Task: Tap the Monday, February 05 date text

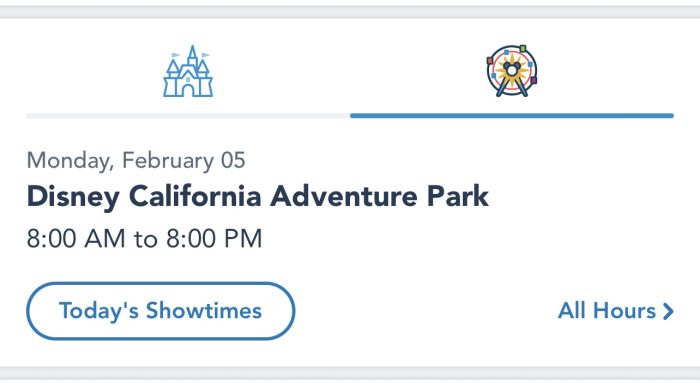Action: pyautogui.click(x=136, y=161)
